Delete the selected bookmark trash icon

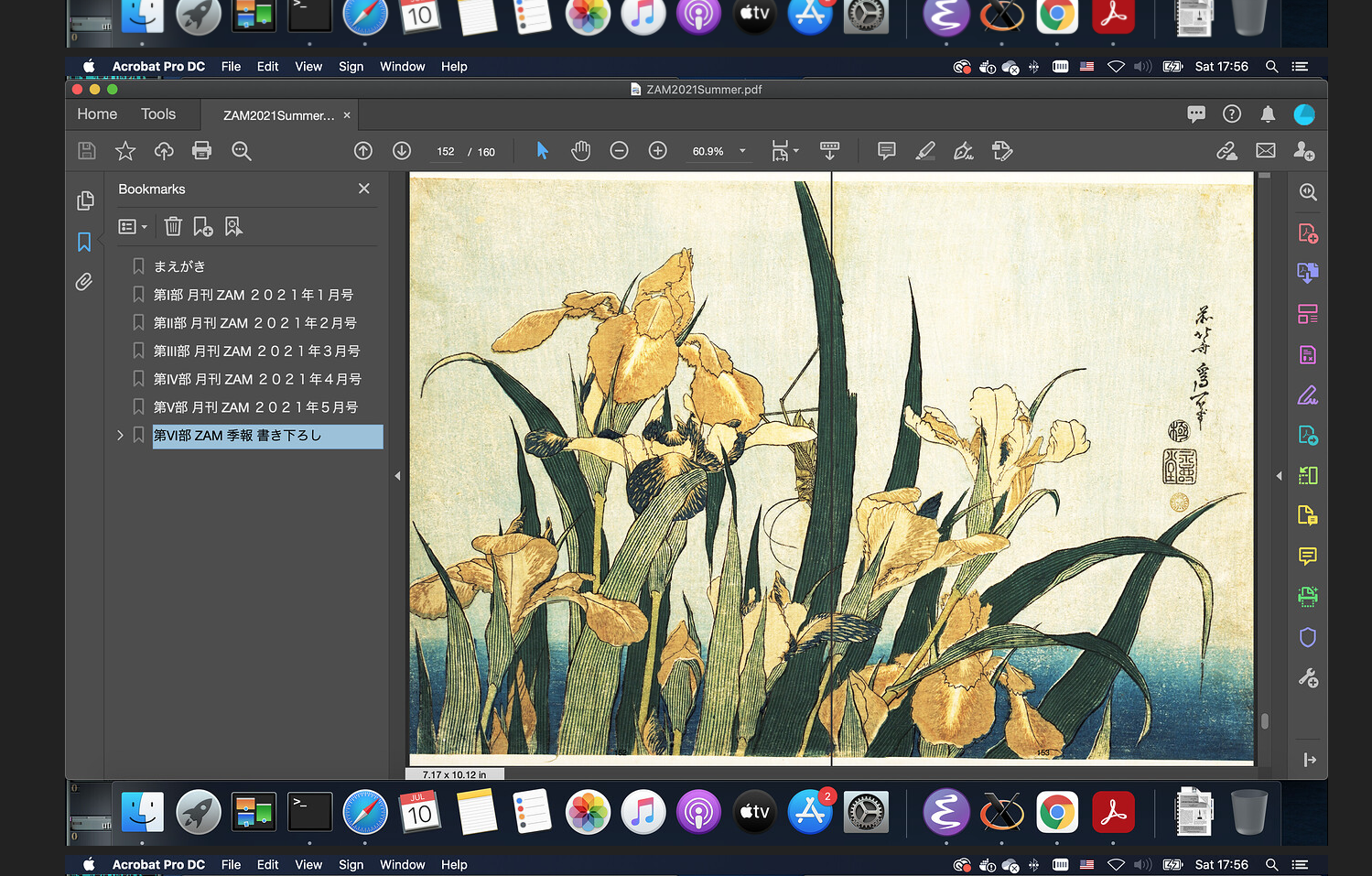pyautogui.click(x=173, y=226)
